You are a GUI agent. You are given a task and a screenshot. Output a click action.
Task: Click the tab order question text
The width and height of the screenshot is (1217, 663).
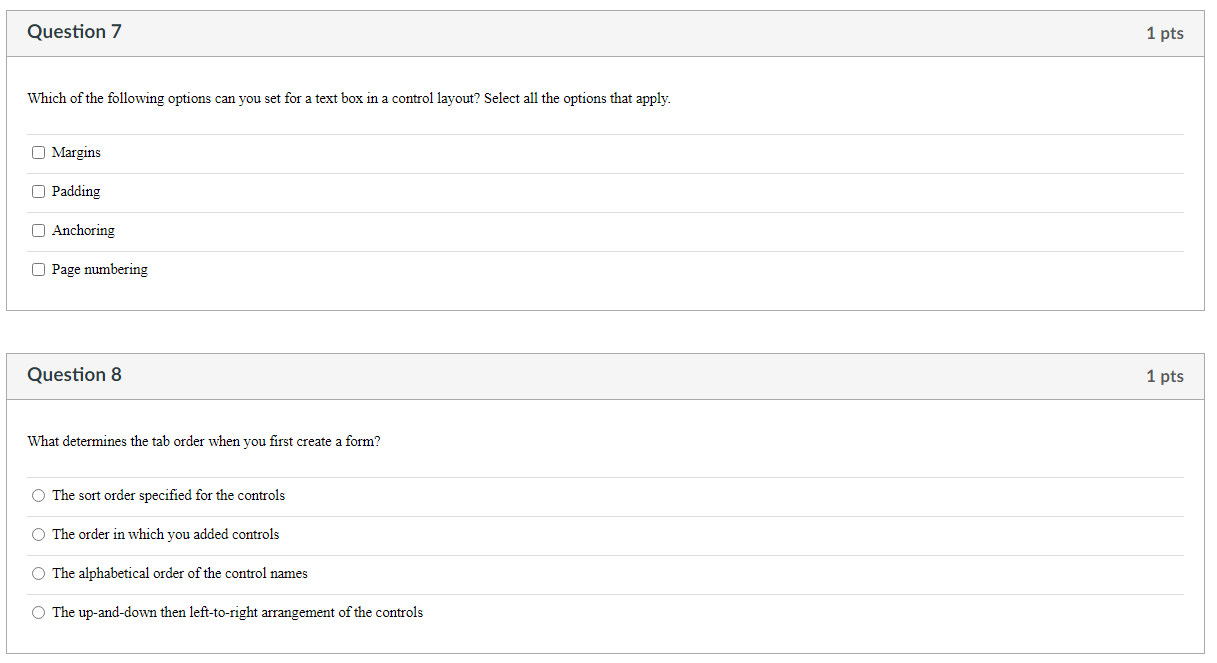[x=204, y=442]
